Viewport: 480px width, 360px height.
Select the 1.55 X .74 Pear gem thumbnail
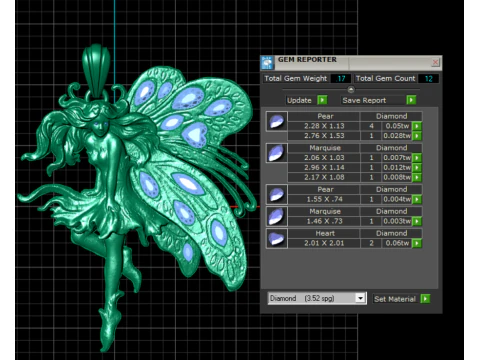(277, 194)
